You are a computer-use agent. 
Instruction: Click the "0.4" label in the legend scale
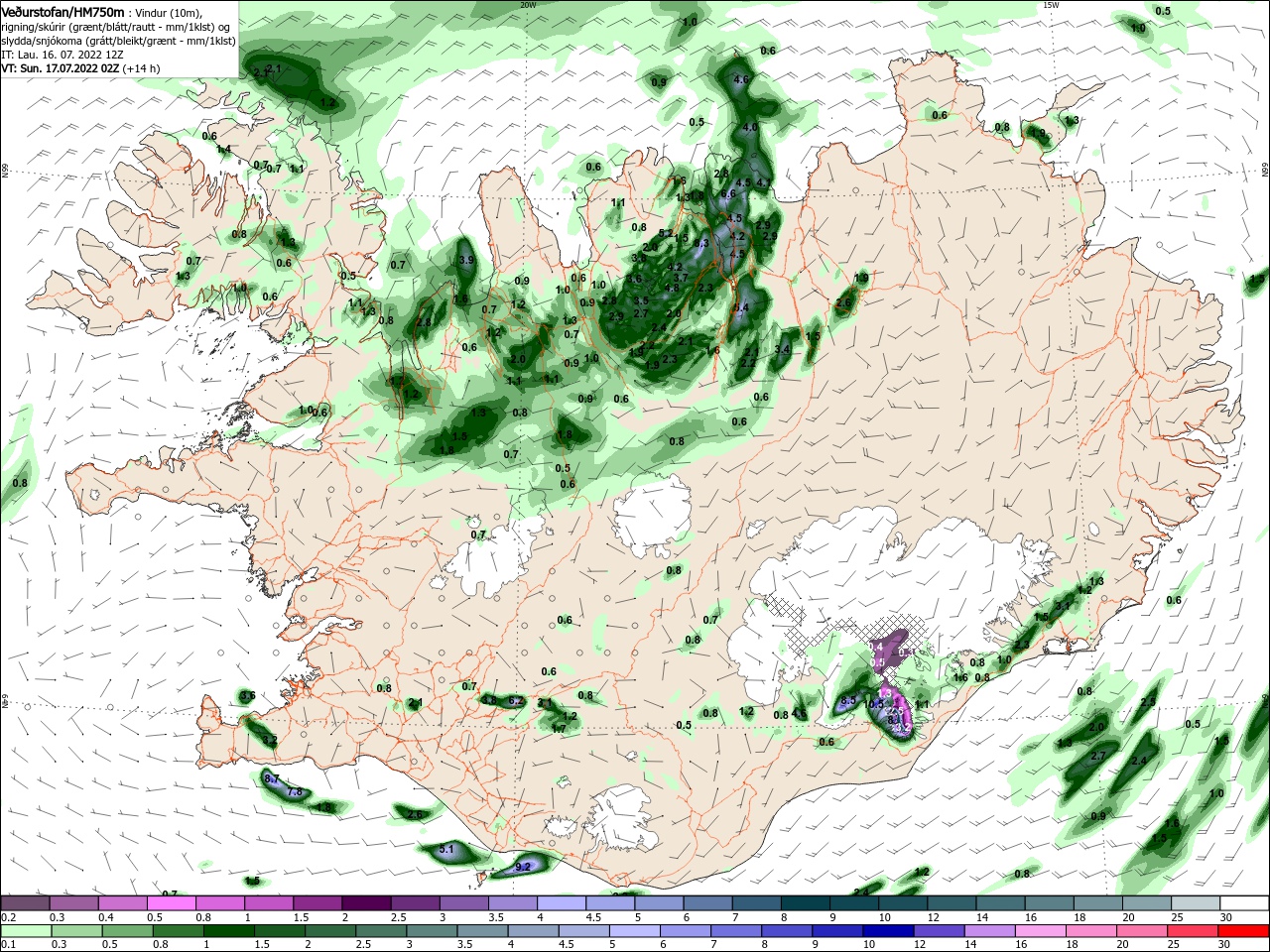[106, 917]
